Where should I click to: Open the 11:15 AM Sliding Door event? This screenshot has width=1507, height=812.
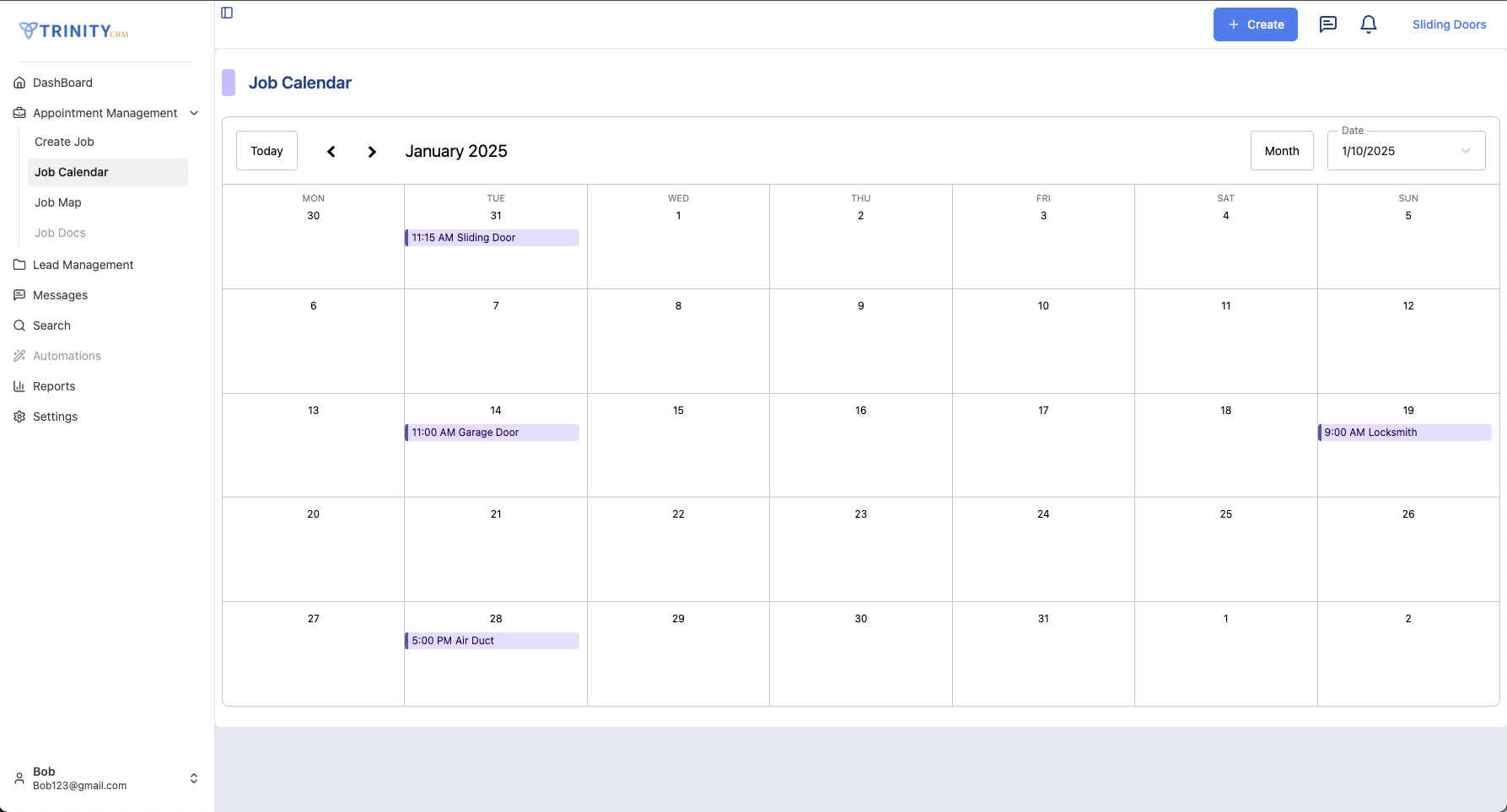tap(492, 238)
